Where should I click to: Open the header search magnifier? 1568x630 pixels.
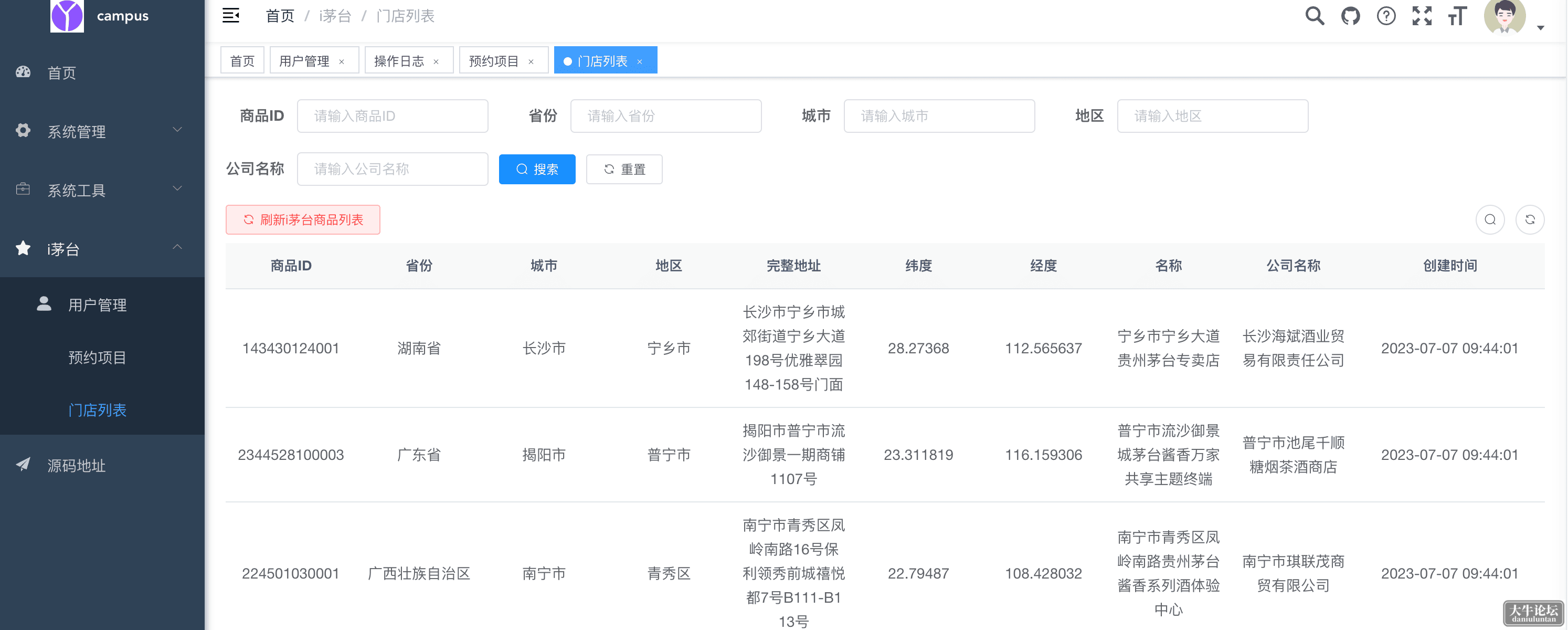(1314, 16)
